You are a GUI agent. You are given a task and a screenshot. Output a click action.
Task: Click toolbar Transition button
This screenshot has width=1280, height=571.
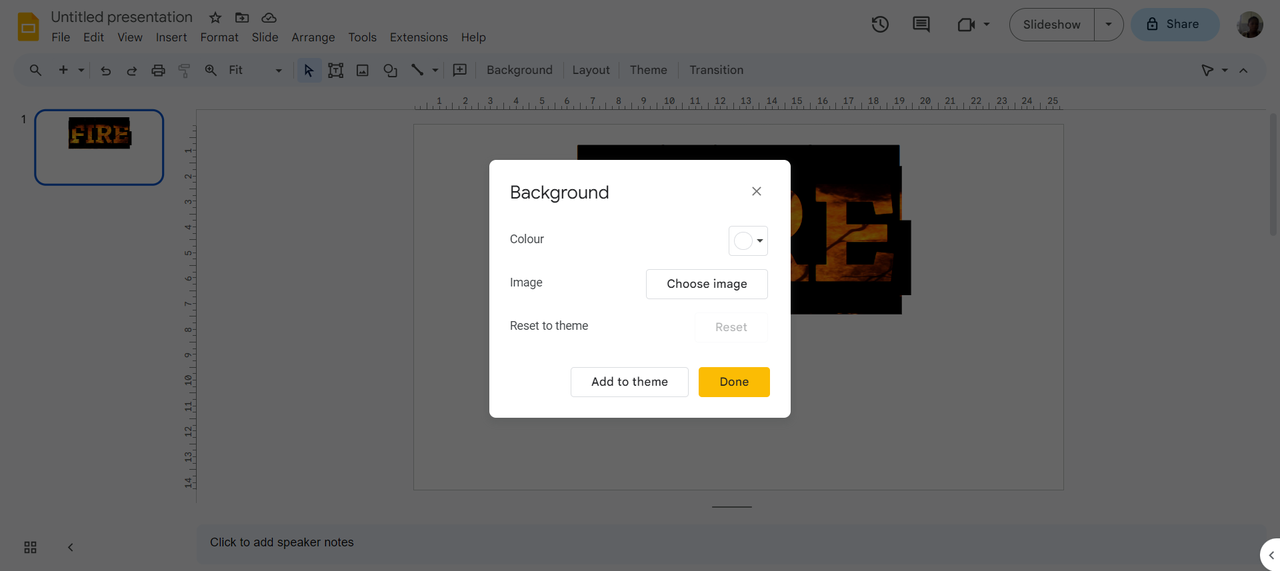click(716, 70)
